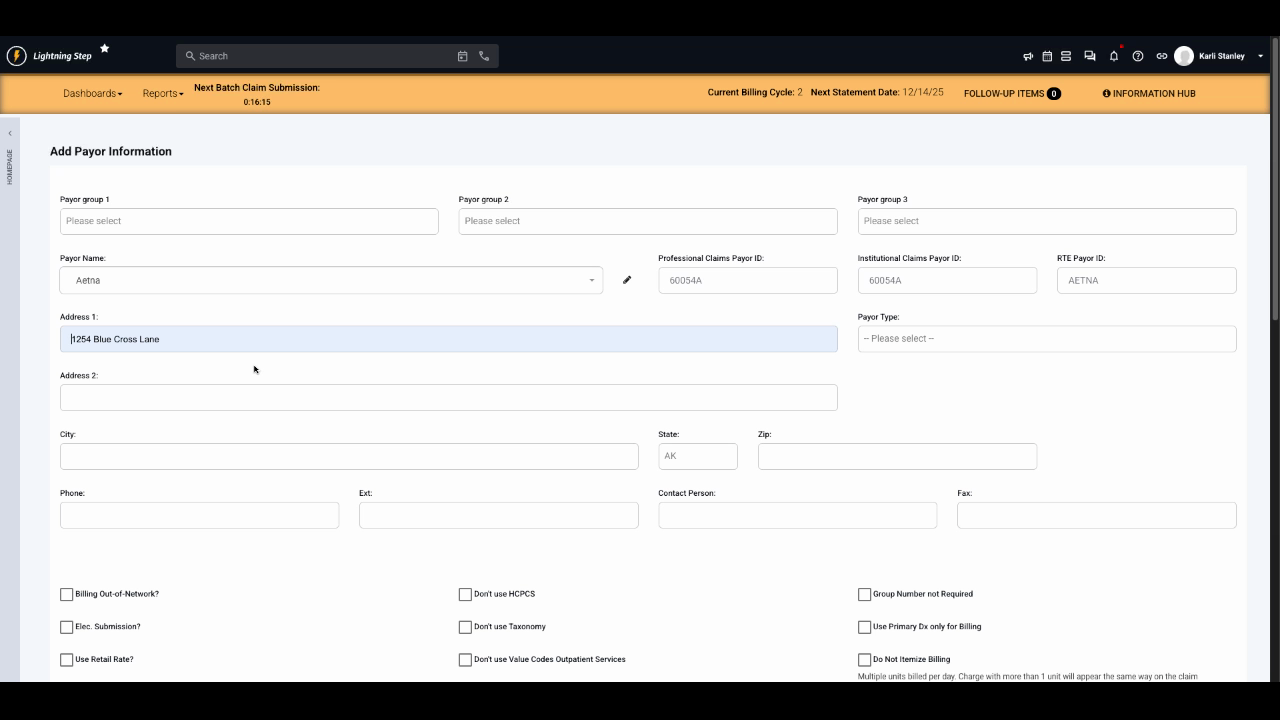Open the Reports menu

(x=162, y=93)
